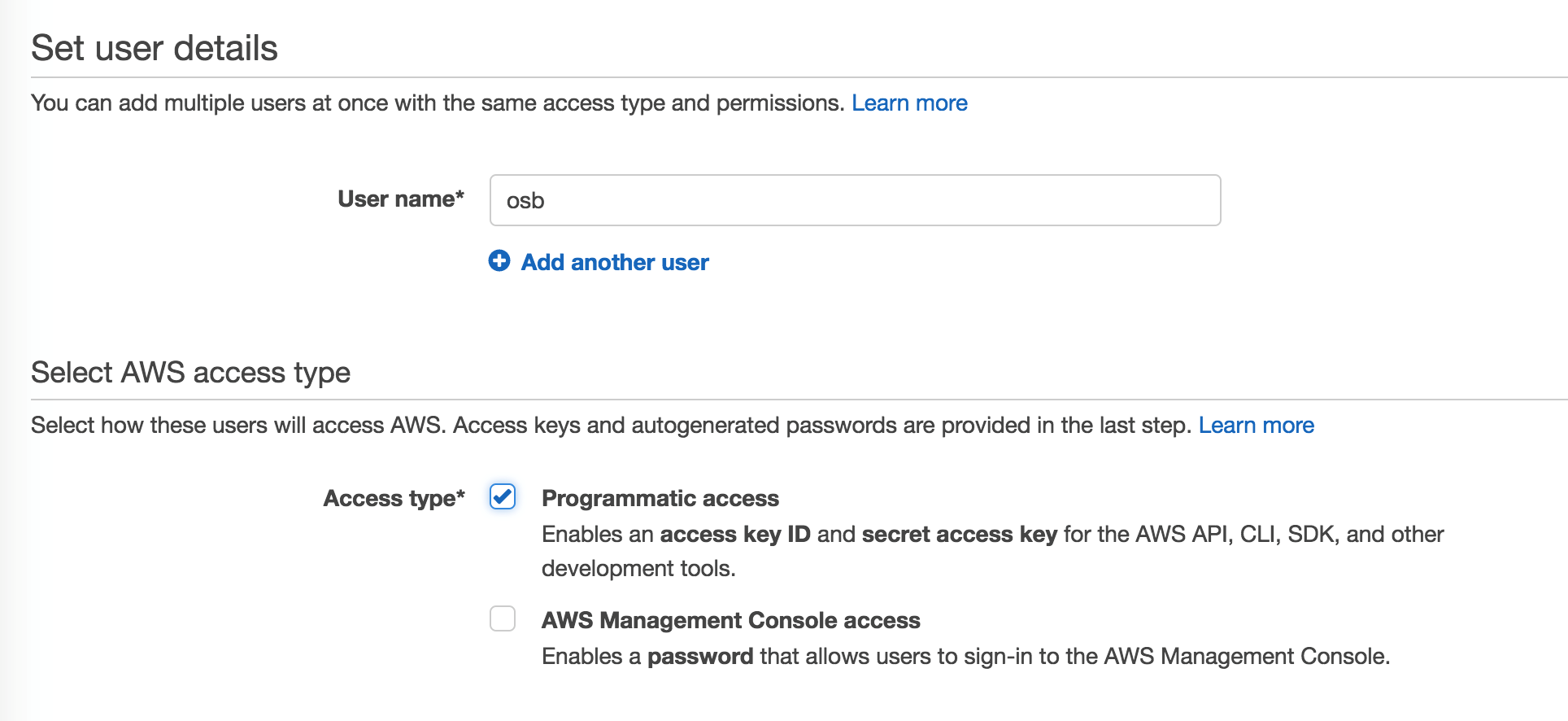This screenshot has width=1568, height=721.
Task: Click the text 'development tools.'
Action: pos(638,569)
